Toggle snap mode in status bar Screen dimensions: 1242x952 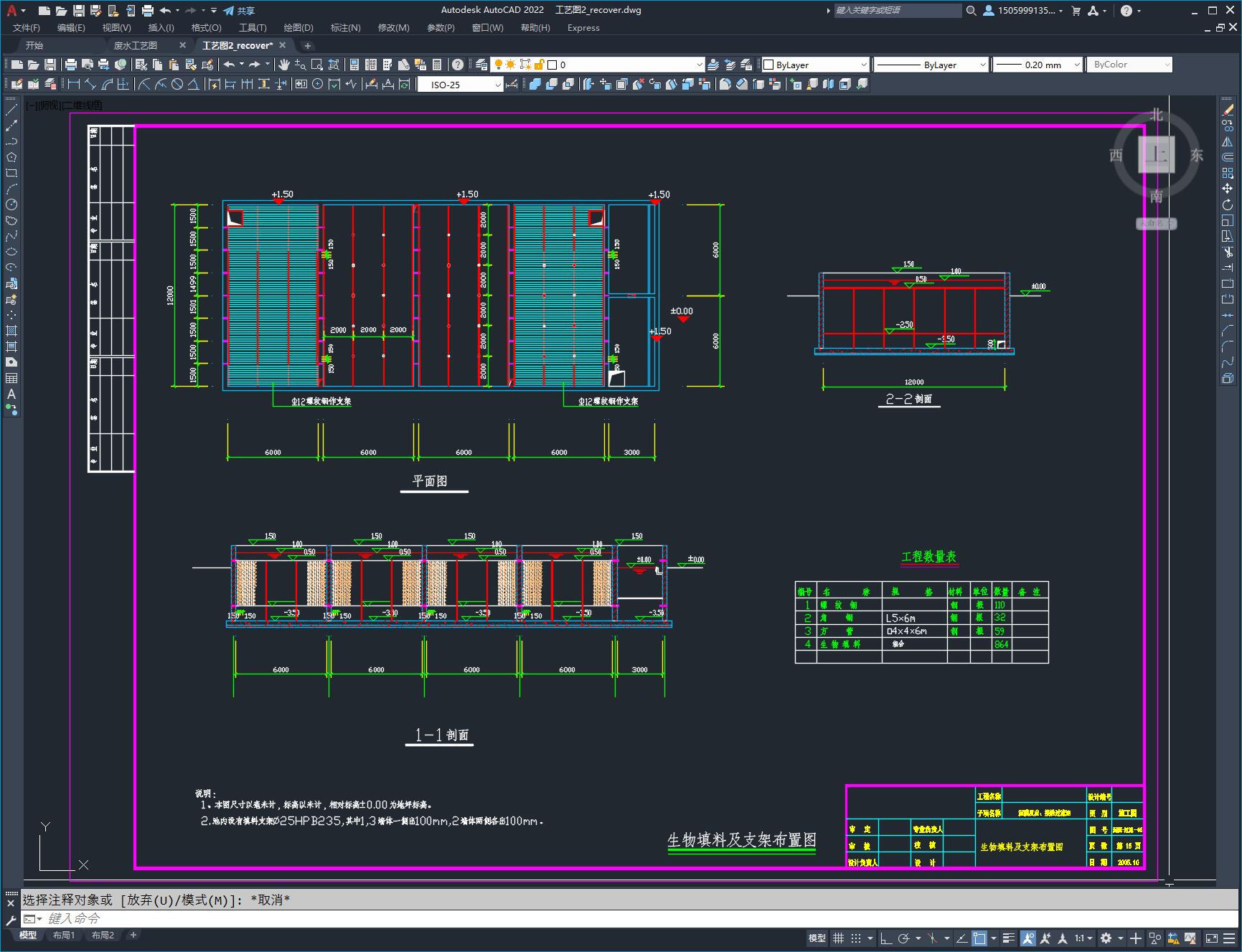pos(856,938)
